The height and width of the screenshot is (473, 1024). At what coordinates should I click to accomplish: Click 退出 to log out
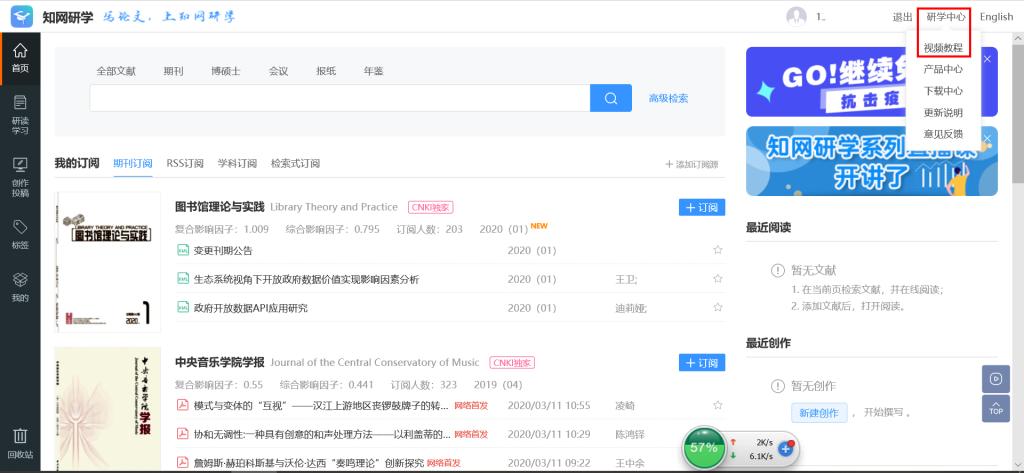[903, 17]
